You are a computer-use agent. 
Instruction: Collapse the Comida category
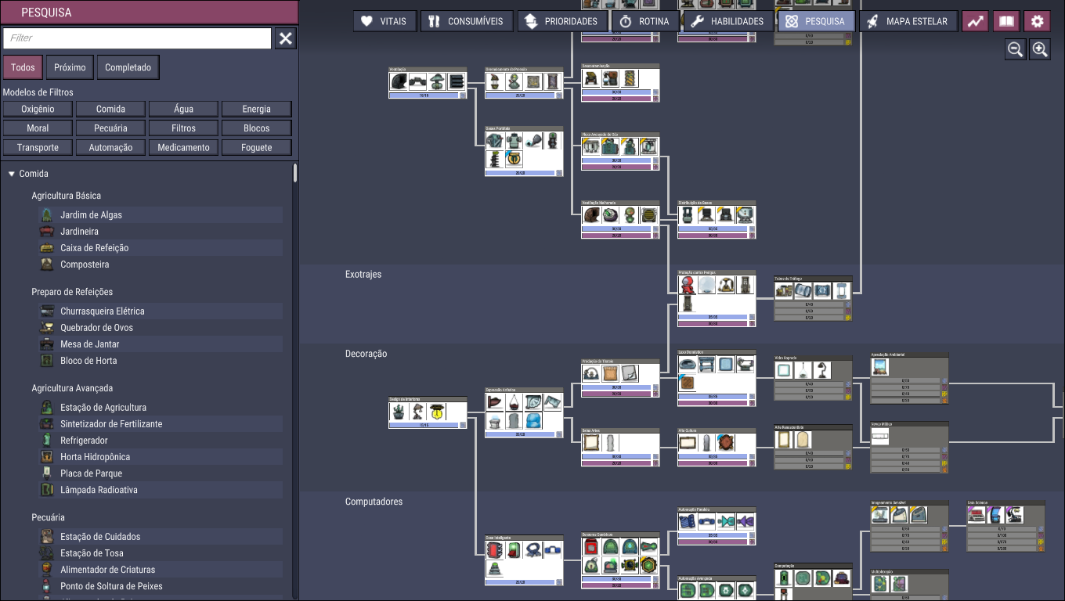tap(12, 174)
